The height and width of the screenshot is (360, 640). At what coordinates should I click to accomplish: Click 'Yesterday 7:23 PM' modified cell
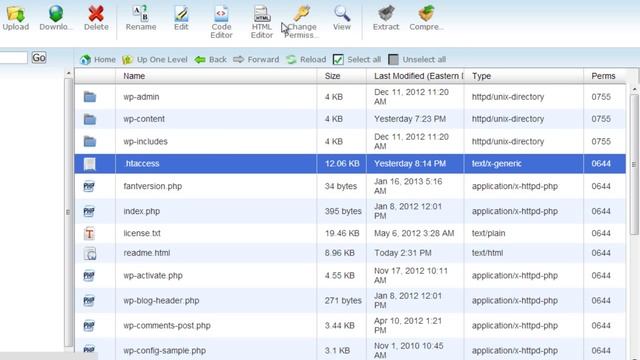pyautogui.click(x=410, y=119)
